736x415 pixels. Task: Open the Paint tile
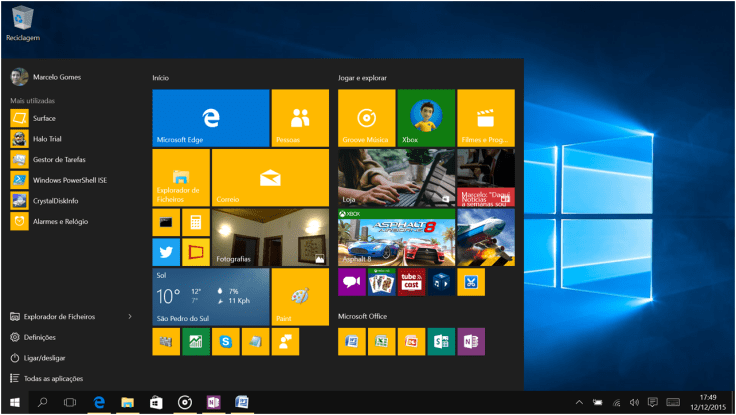[300, 297]
